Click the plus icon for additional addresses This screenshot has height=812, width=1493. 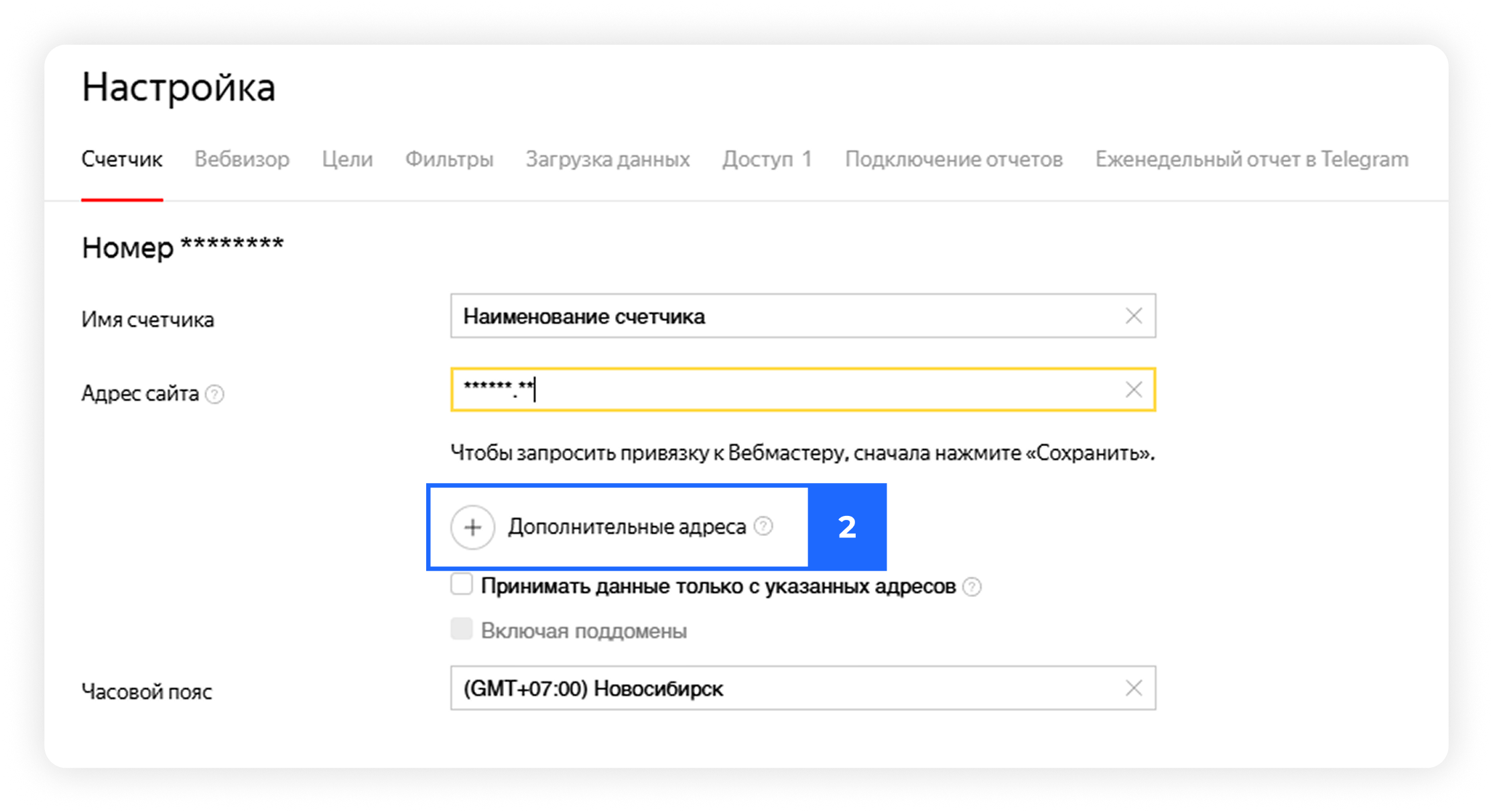tap(472, 527)
